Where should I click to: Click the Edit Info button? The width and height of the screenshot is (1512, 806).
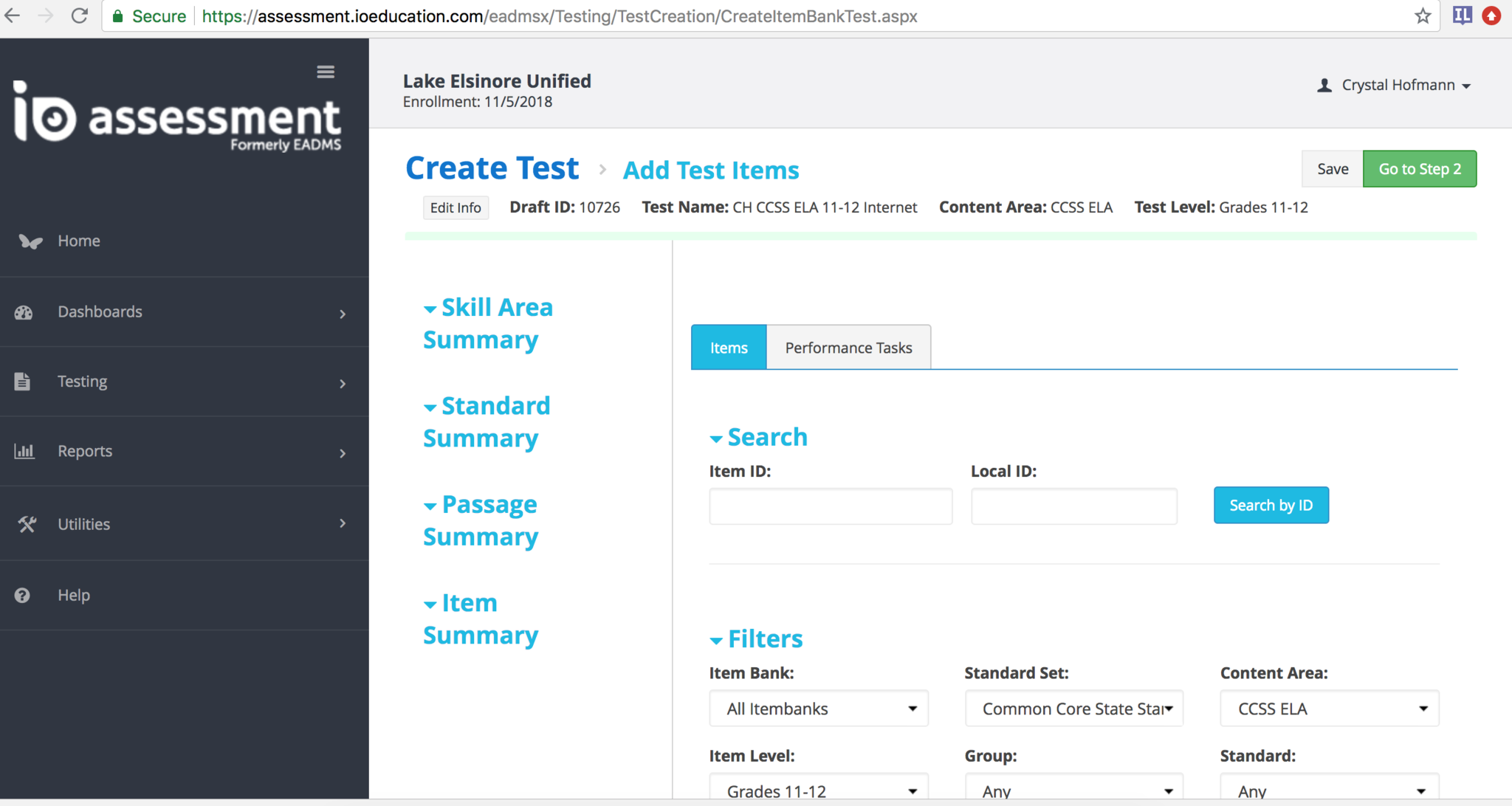[x=456, y=208]
